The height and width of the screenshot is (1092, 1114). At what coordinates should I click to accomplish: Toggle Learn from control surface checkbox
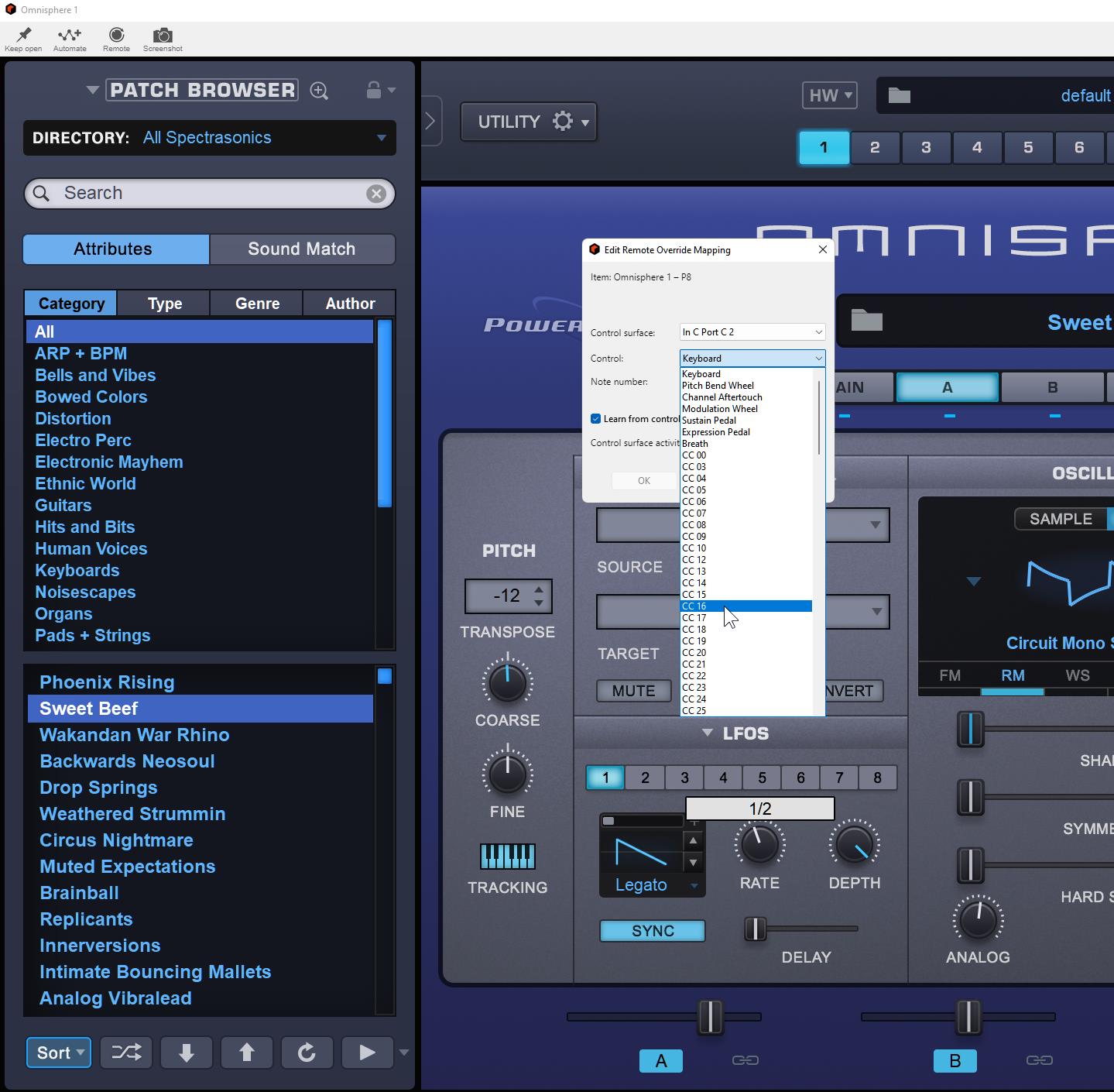point(595,419)
